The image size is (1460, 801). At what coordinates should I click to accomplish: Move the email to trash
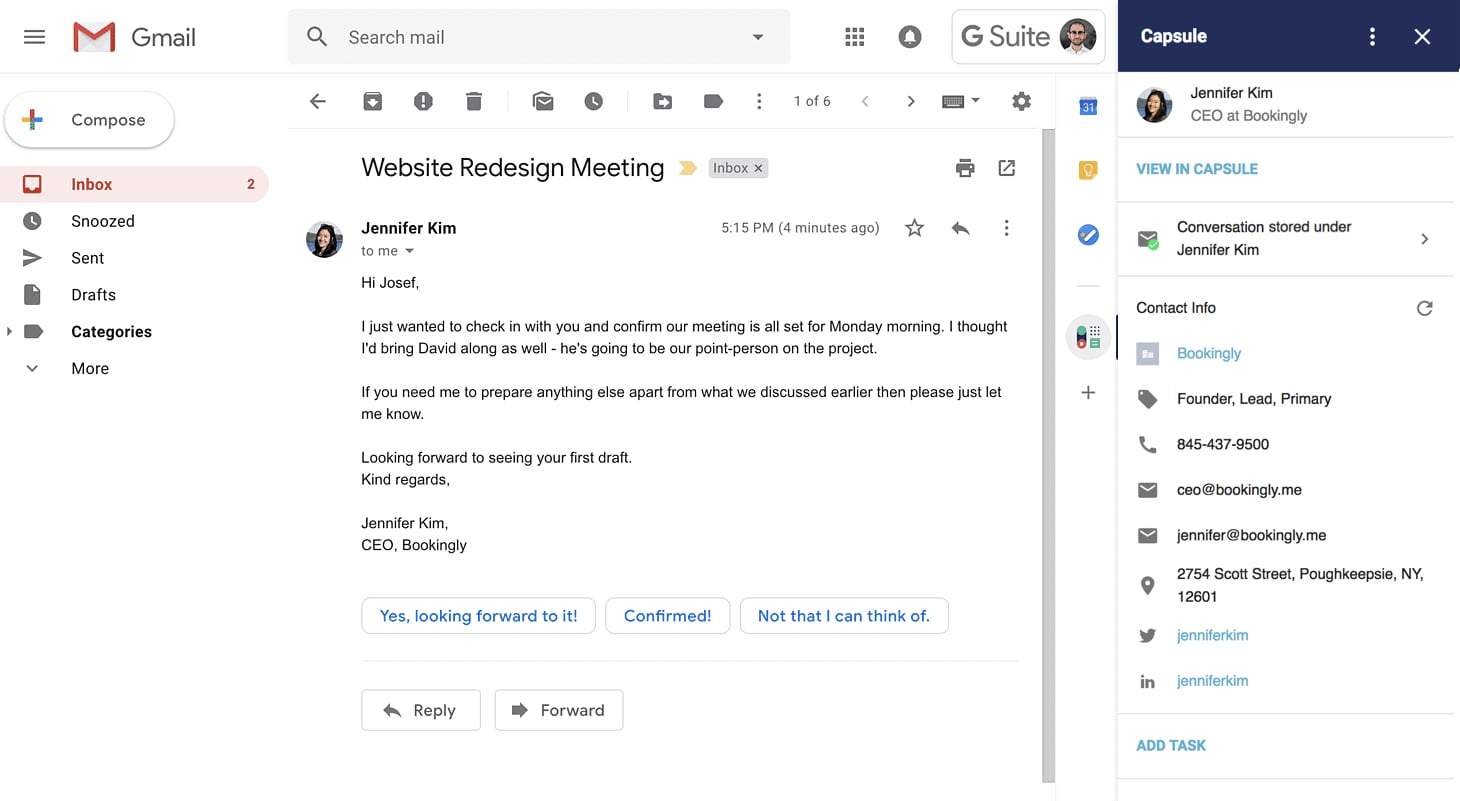click(473, 100)
